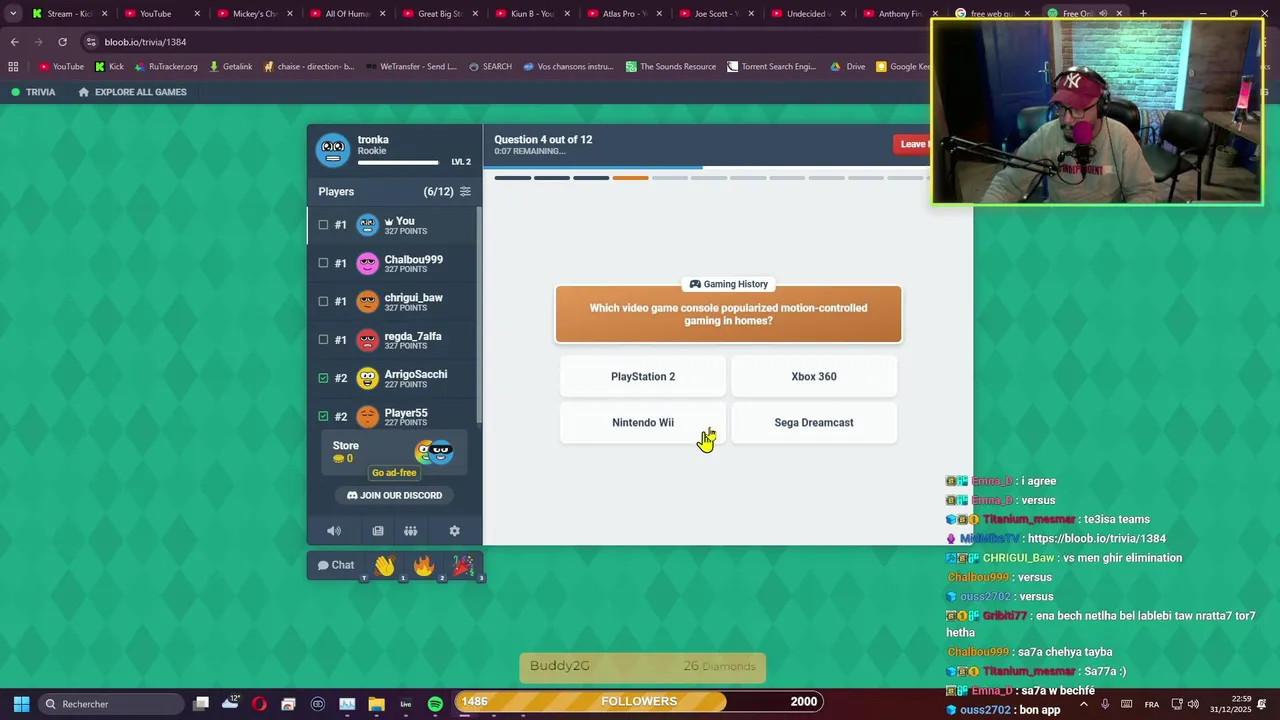Viewport: 1280px width, 720px height.
Task: Click Join Our Discord button
Action: (394, 496)
